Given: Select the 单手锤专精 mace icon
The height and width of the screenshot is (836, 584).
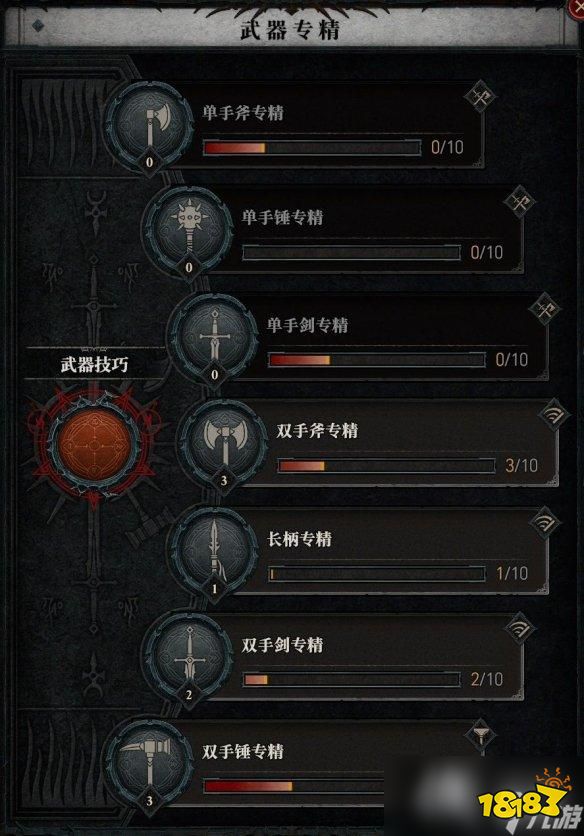Looking at the screenshot, I should [189, 231].
